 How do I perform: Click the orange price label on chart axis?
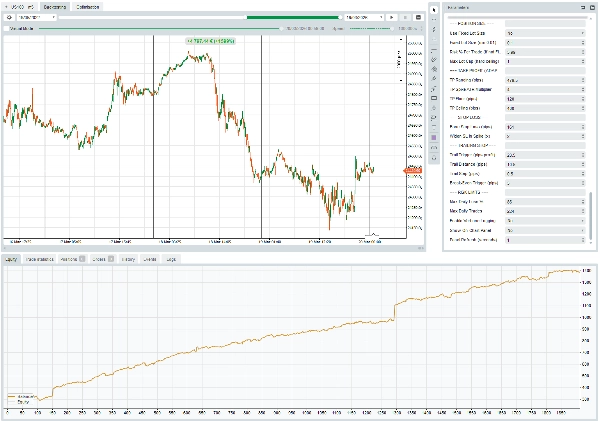(x=413, y=171)
